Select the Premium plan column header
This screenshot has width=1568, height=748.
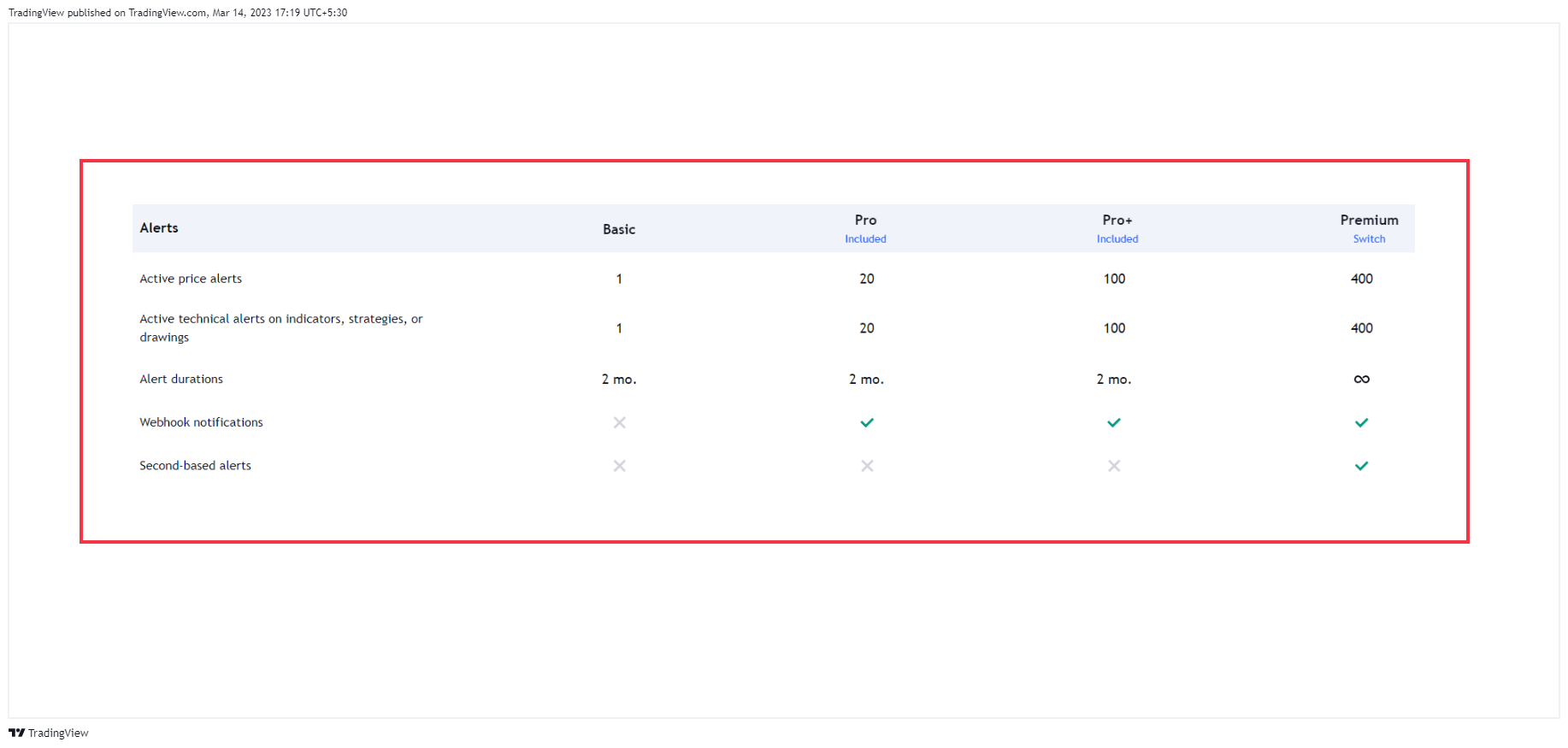(1369, 220)
